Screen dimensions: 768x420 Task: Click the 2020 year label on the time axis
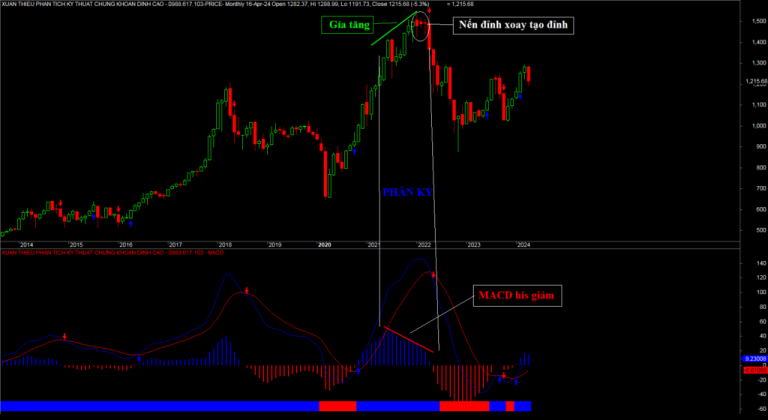[324, 244]
